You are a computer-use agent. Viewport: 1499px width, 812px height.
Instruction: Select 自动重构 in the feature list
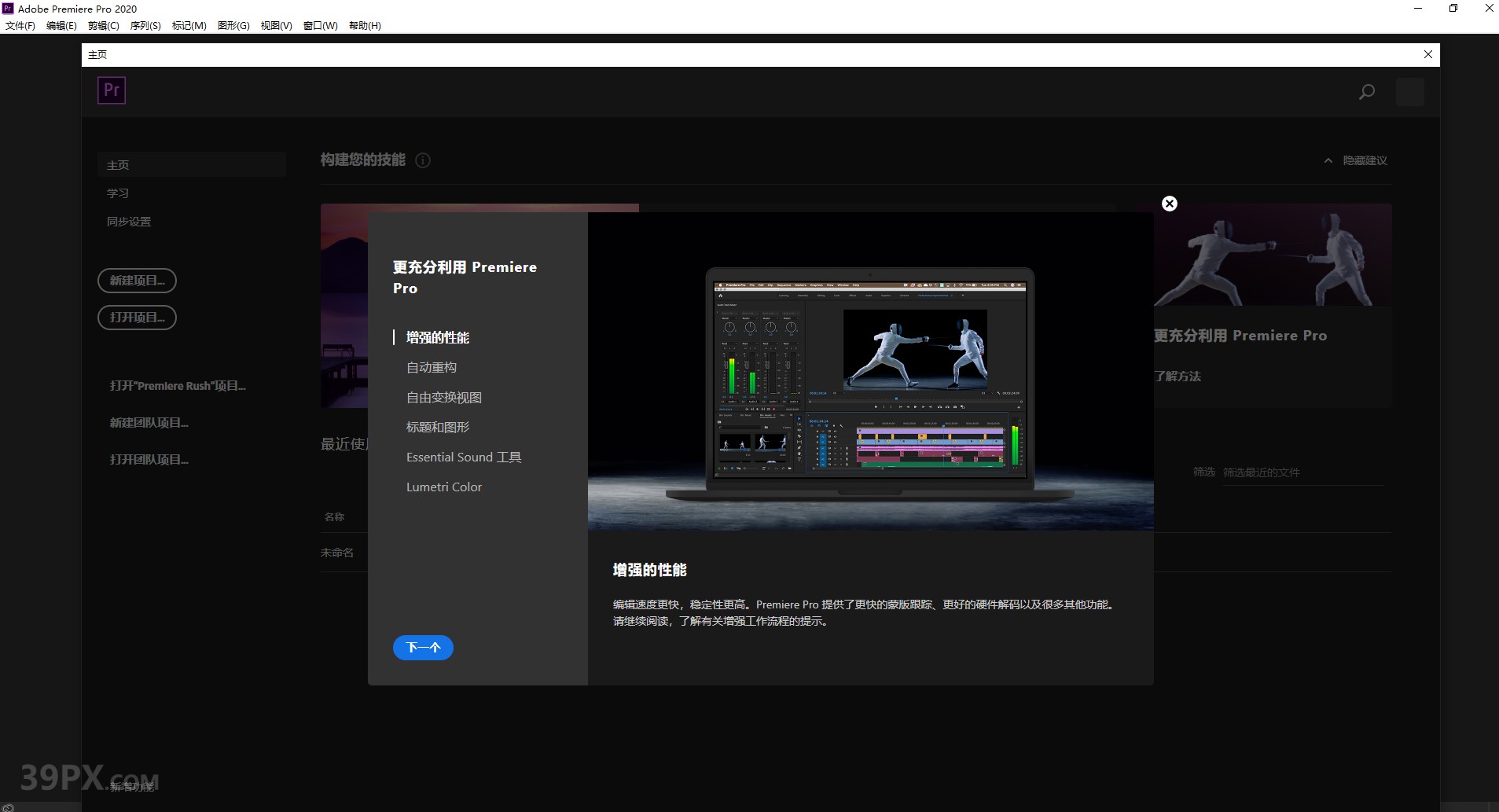click(431, 367)
